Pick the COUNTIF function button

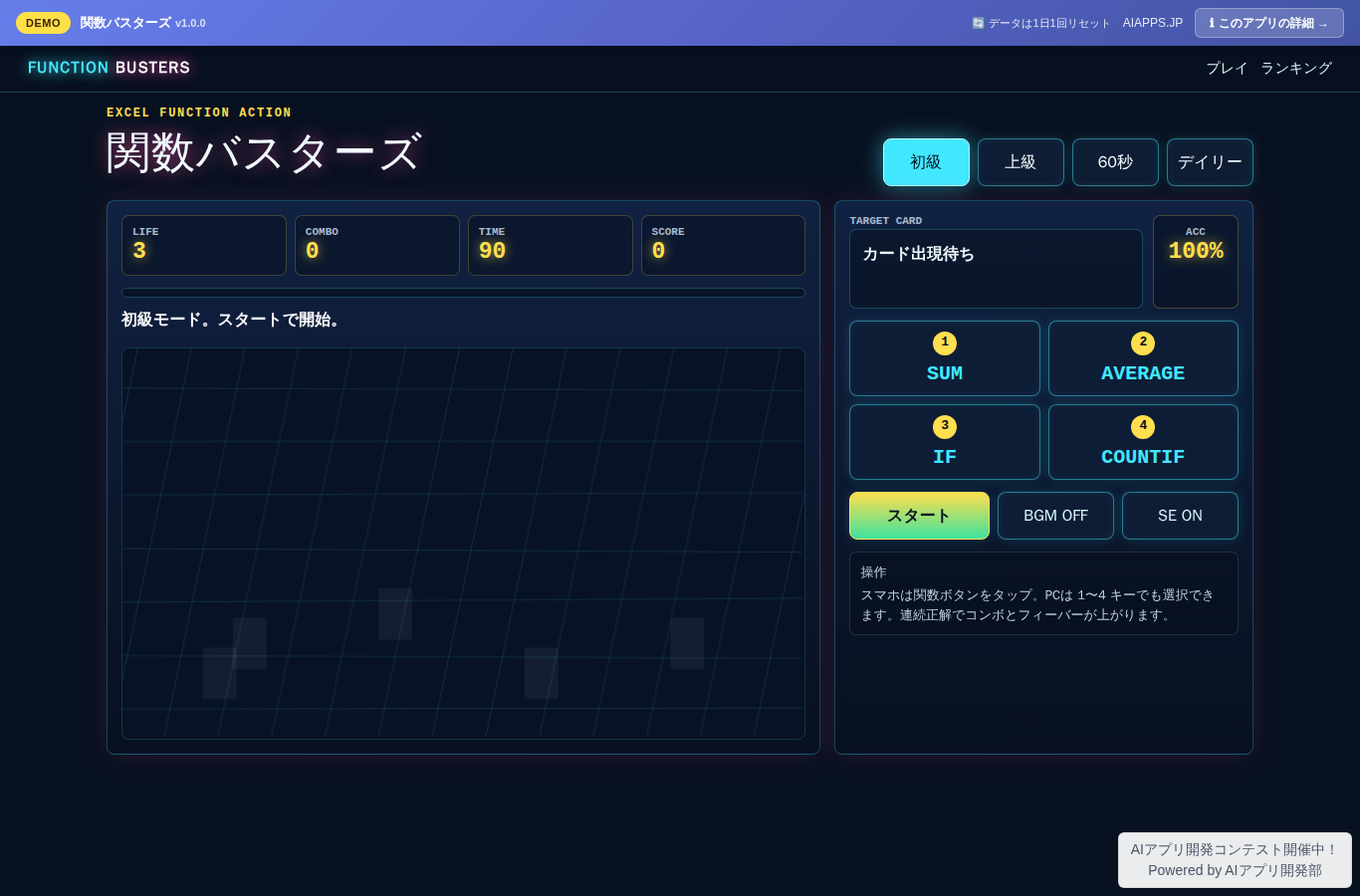[x=1143, y=442]
